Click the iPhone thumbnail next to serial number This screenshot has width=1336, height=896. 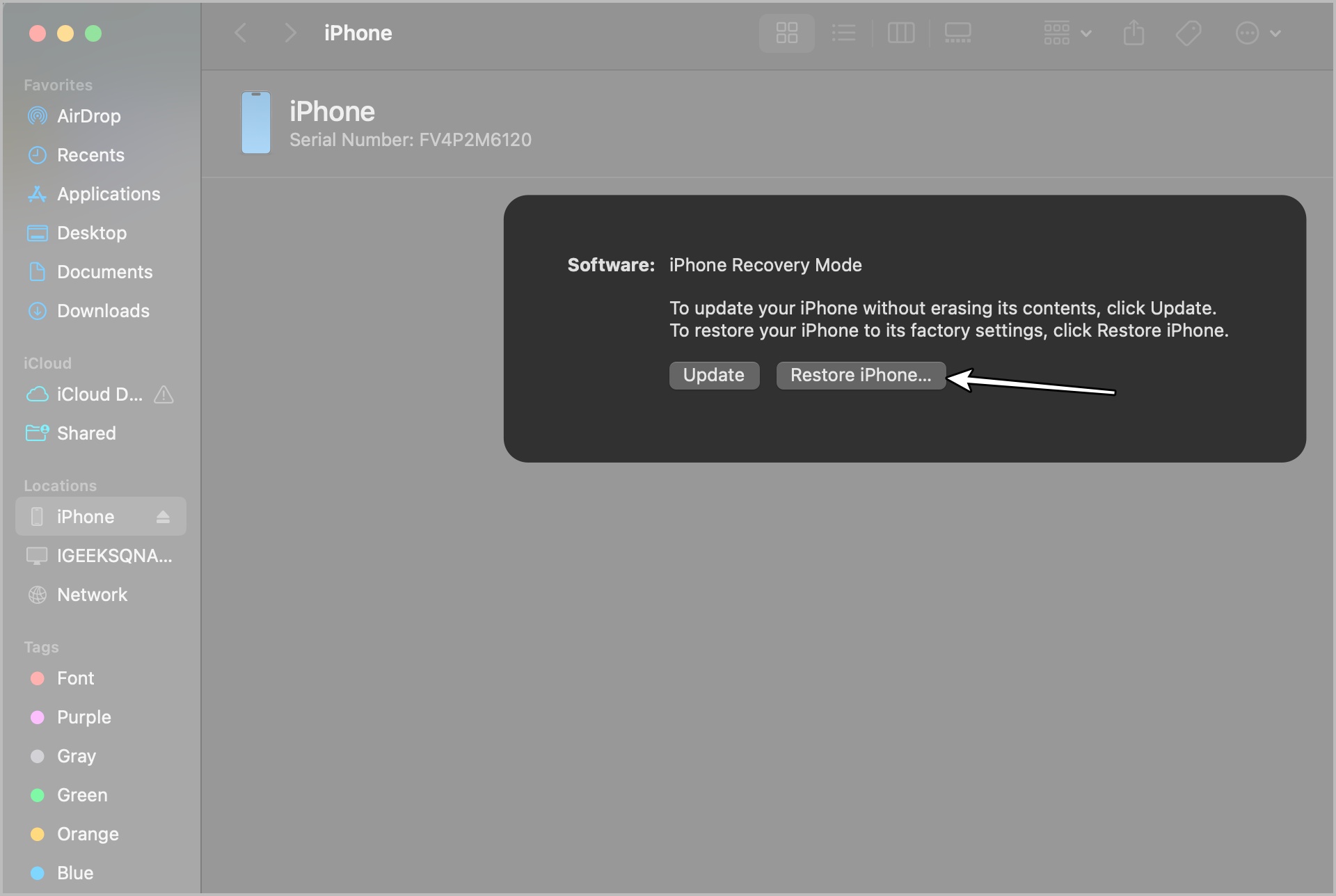pyautogui.click(x=256, y=123)
